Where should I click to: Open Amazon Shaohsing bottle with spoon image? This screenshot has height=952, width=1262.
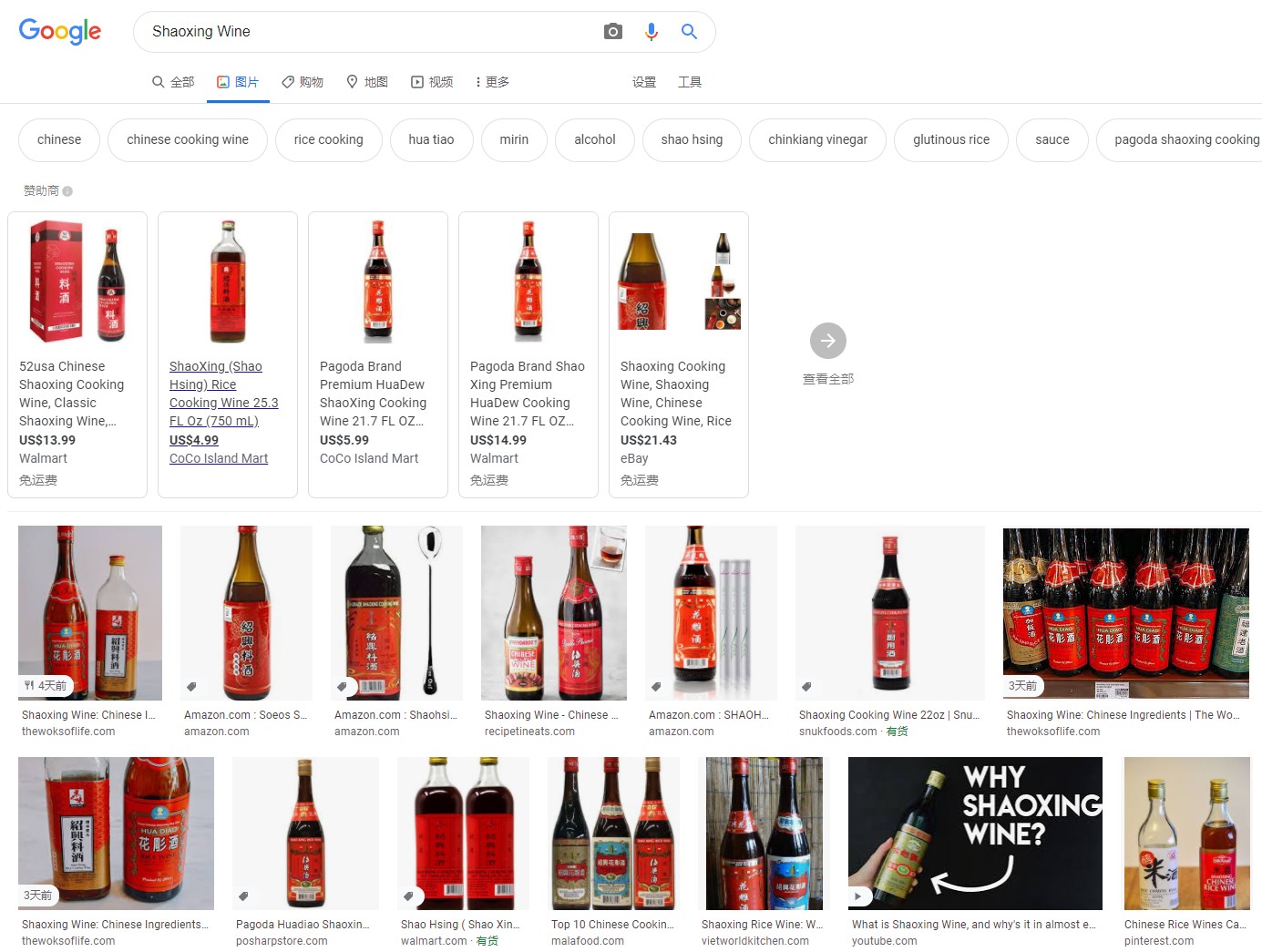point(396,613)
